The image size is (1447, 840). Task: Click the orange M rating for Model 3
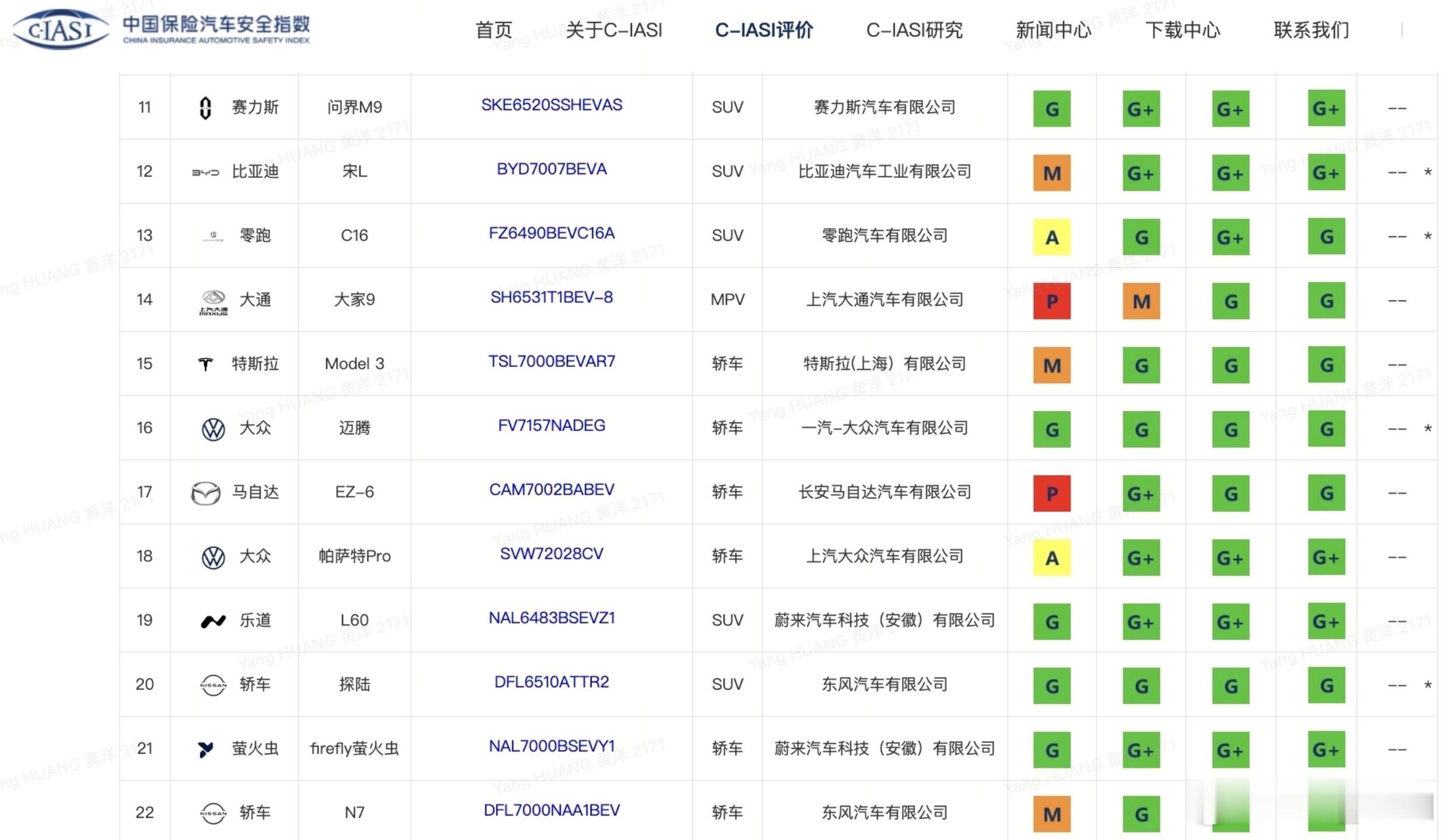tap(1051, 365)
